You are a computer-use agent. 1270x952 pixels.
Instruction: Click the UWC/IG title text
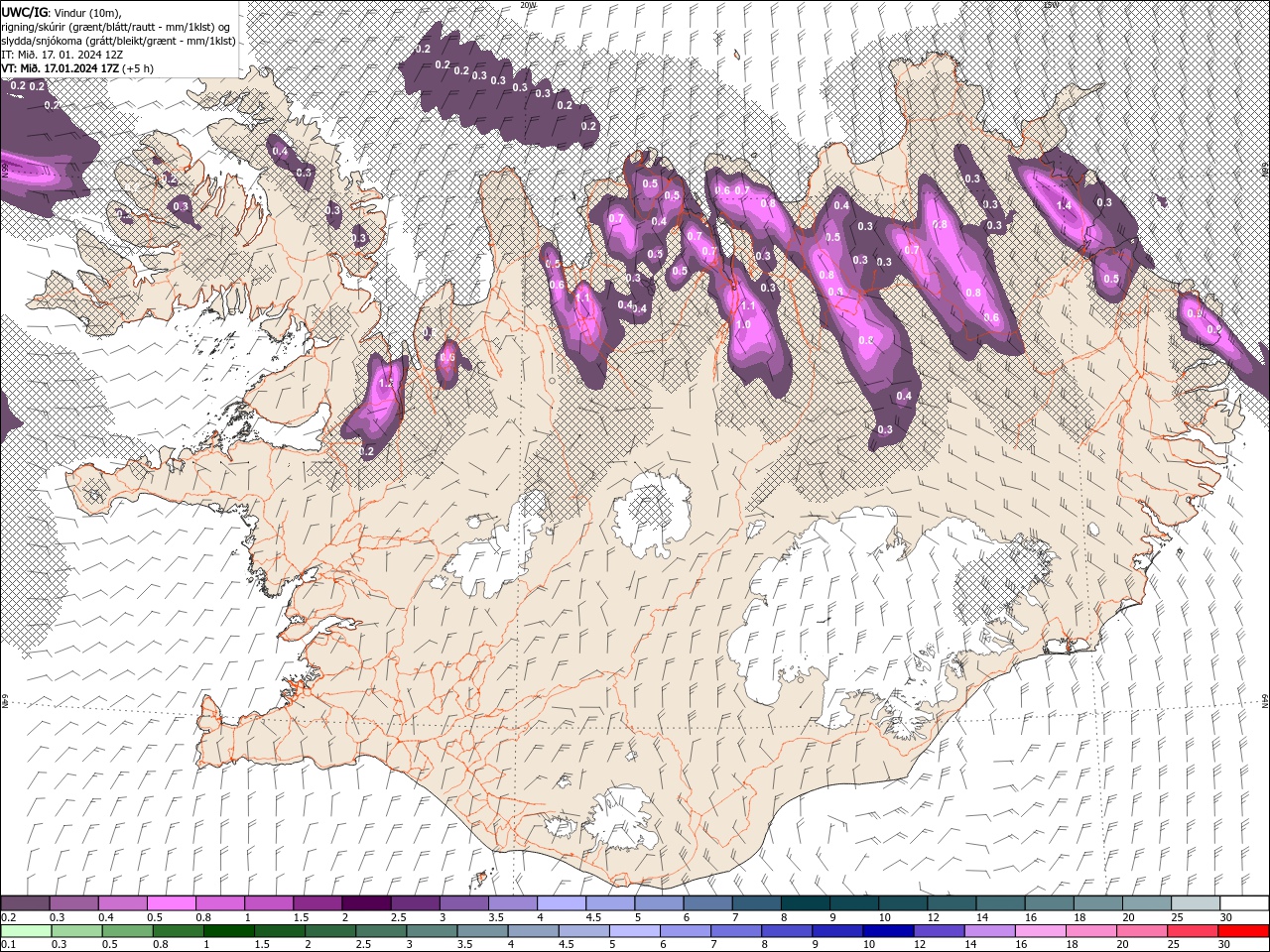[25, 11]
